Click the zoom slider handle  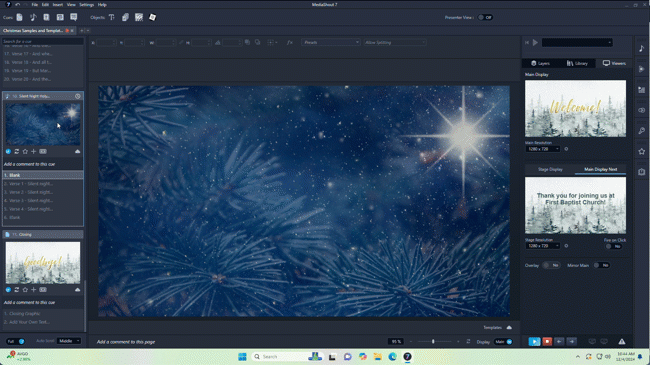tap(433, 341)
